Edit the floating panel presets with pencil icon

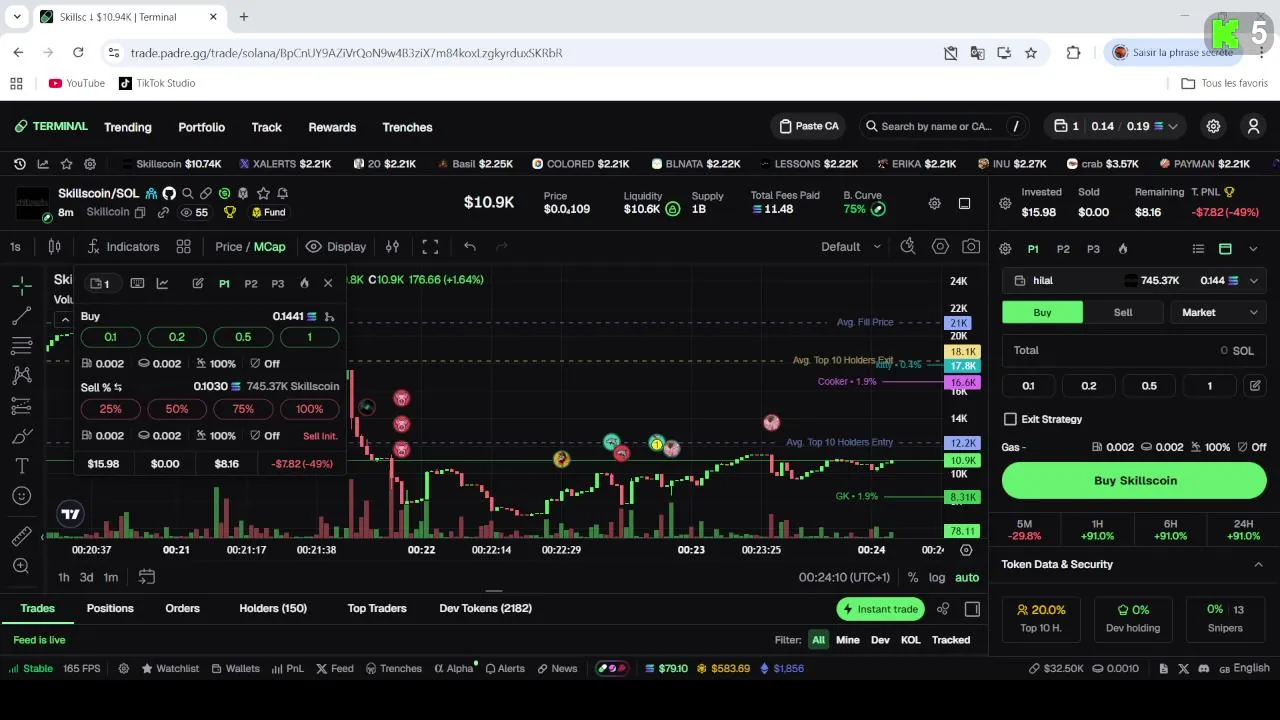coord(198,283)
